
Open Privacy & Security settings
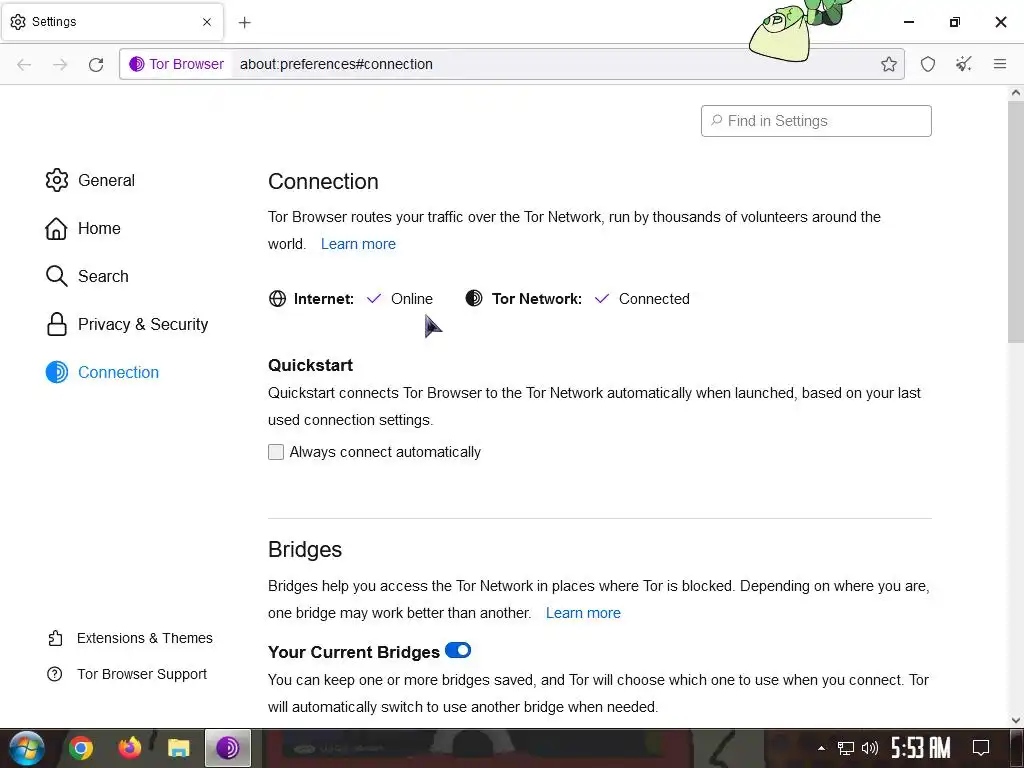tap(127, 324)
